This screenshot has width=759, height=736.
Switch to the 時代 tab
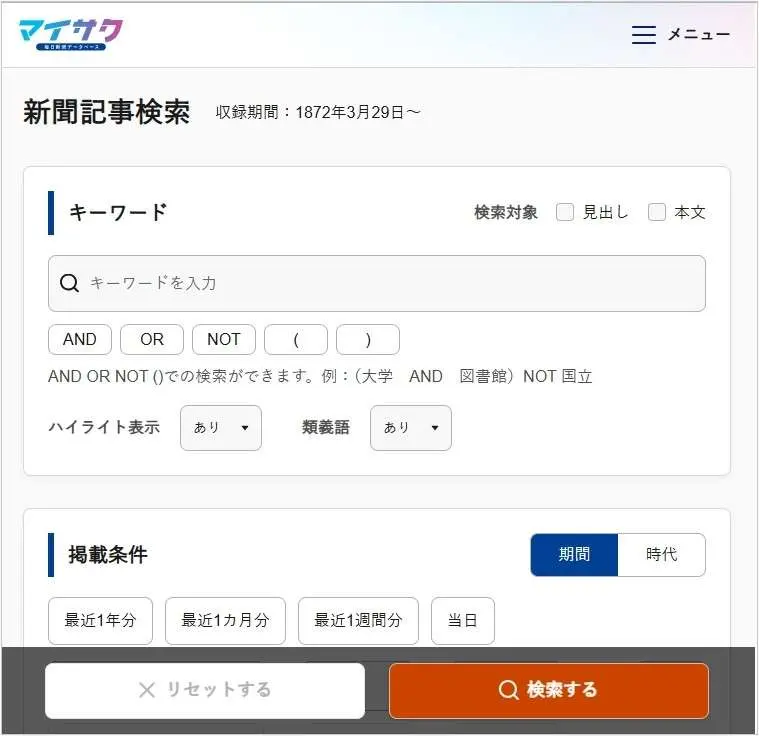point(661,554)
